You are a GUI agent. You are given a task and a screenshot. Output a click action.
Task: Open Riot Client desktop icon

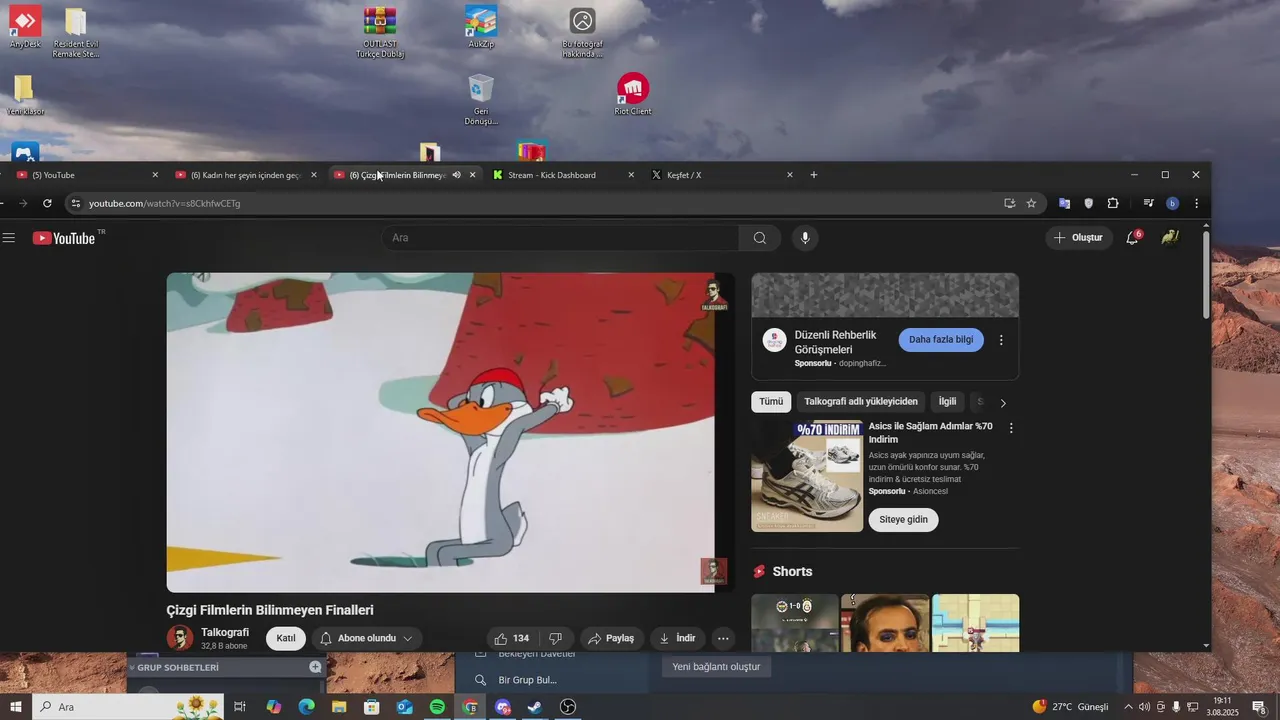pos(633,94)
